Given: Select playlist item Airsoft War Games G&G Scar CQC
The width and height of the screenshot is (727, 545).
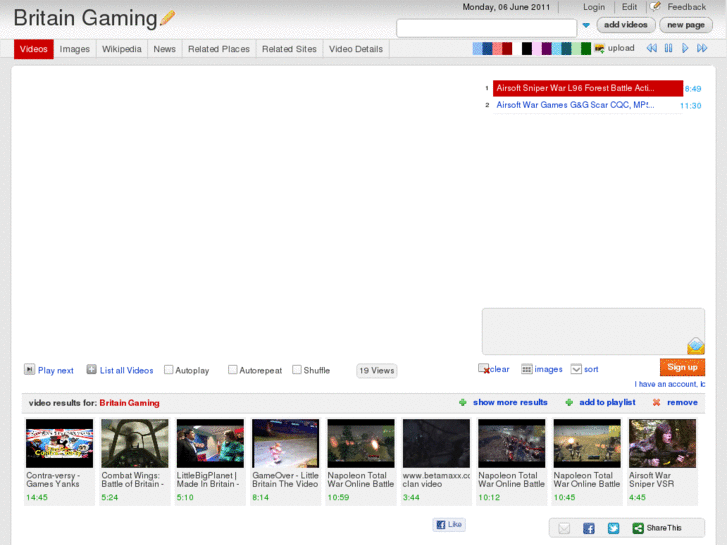Looking at the screenshot, I should (x=588, y=105).
